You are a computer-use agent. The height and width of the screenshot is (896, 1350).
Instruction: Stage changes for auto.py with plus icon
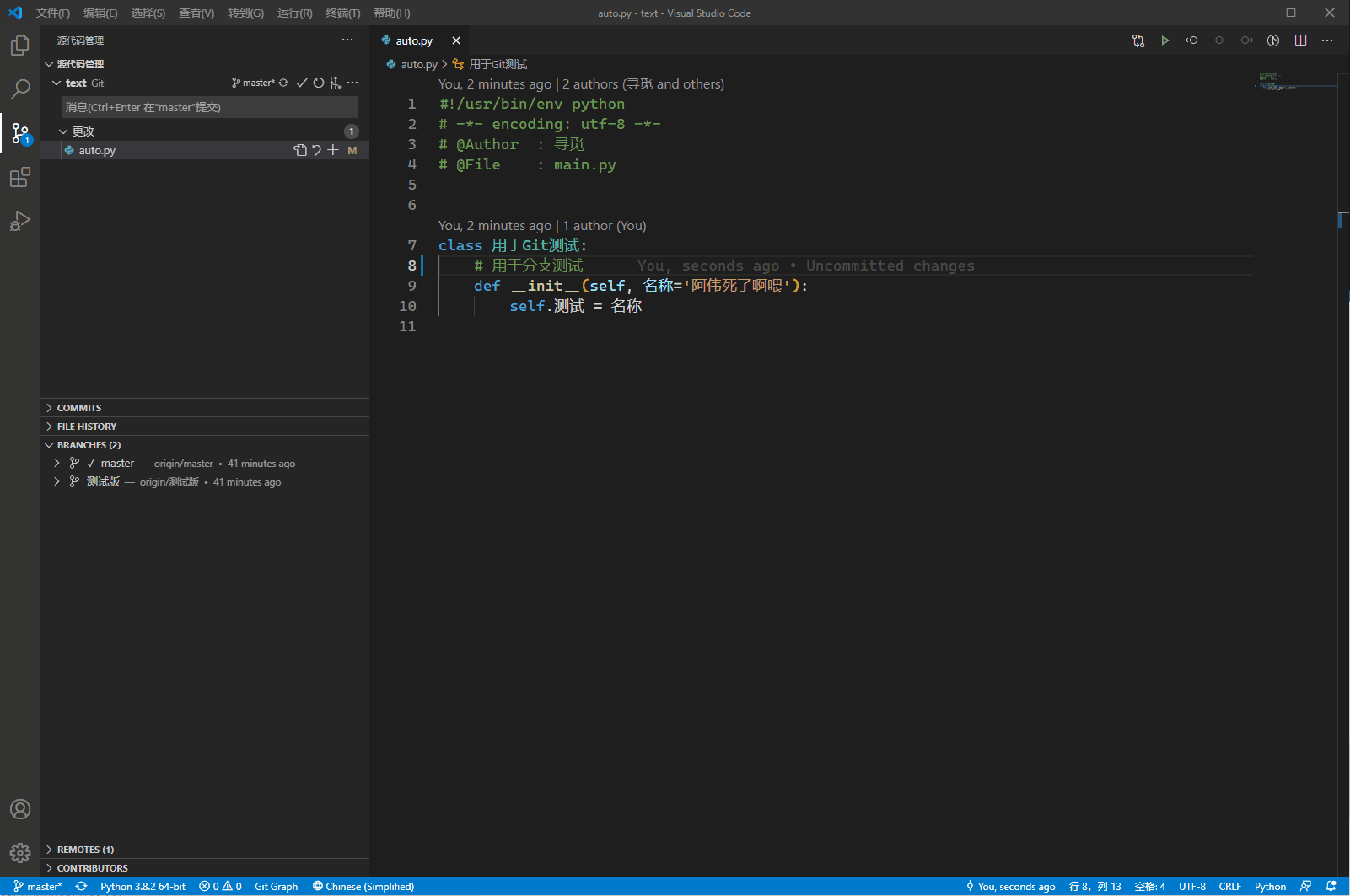(x=333, y=150)
